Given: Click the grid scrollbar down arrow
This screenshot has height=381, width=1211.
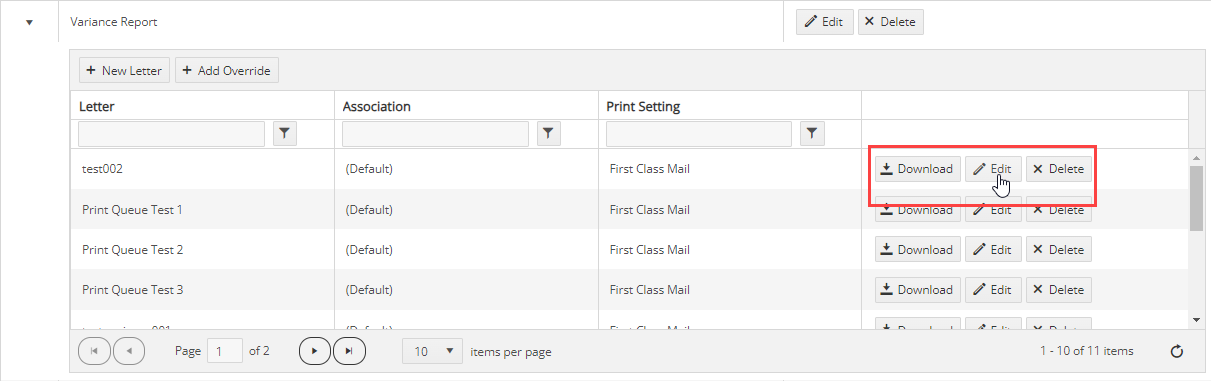Looking at the screenshot, I should click(x=1196, y=318).
